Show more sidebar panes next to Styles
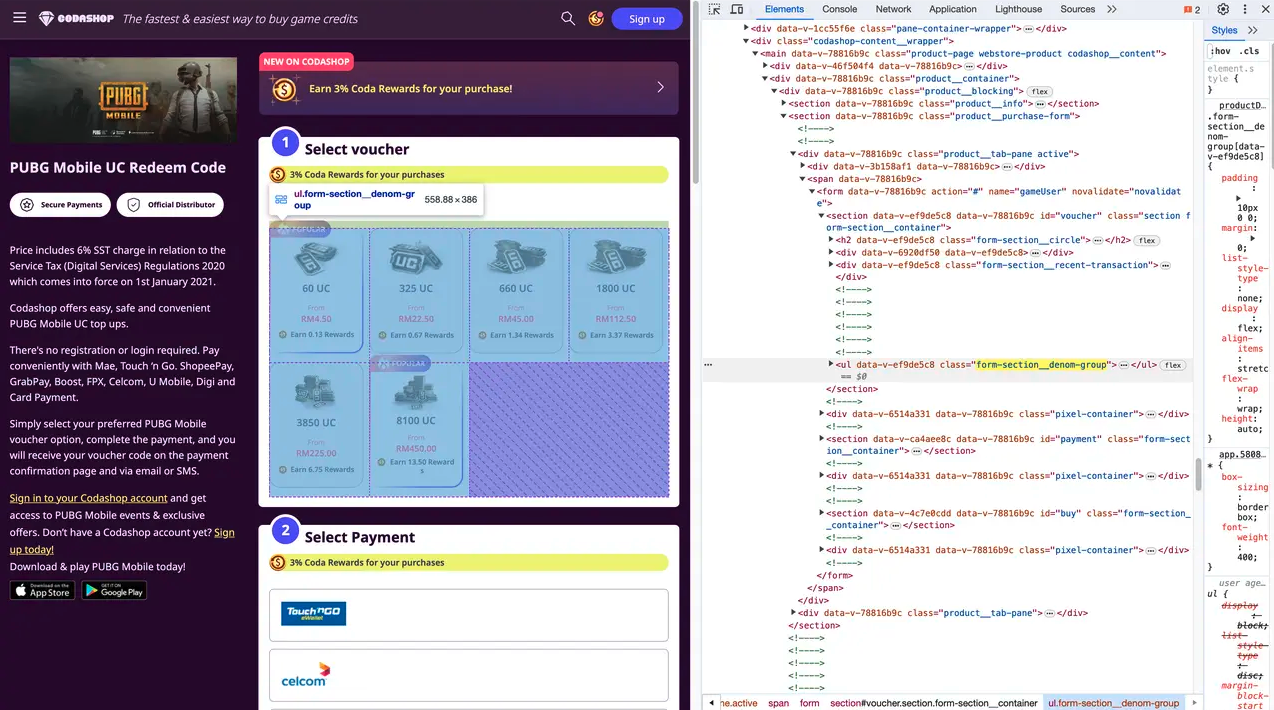The width and height of the screenshot is (1274, 710). coord(1253,31)
